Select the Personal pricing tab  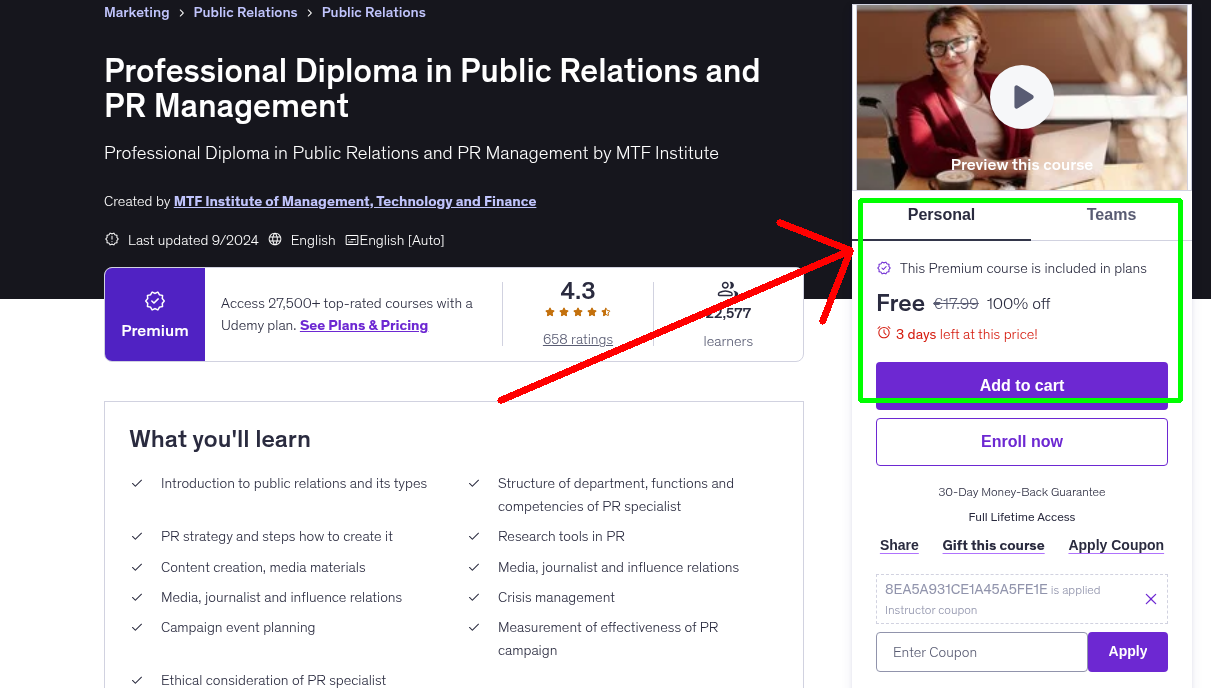[x=941, y=215]
